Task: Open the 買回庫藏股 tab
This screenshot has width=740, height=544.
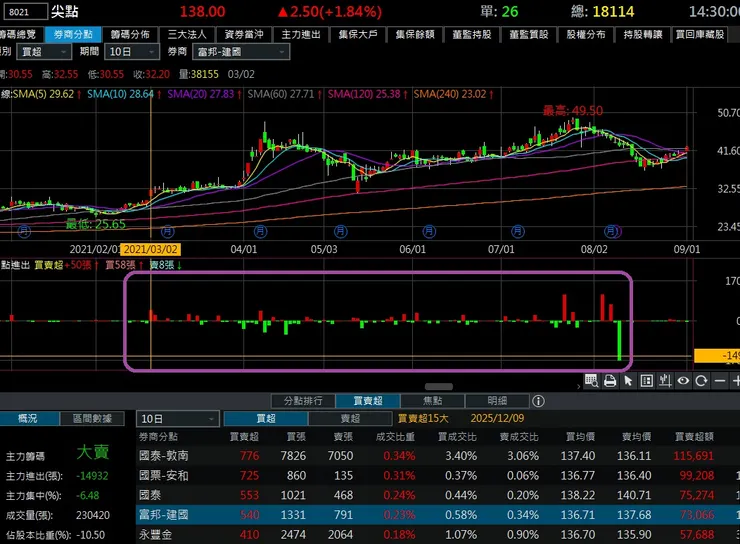Action: point(700,34)
